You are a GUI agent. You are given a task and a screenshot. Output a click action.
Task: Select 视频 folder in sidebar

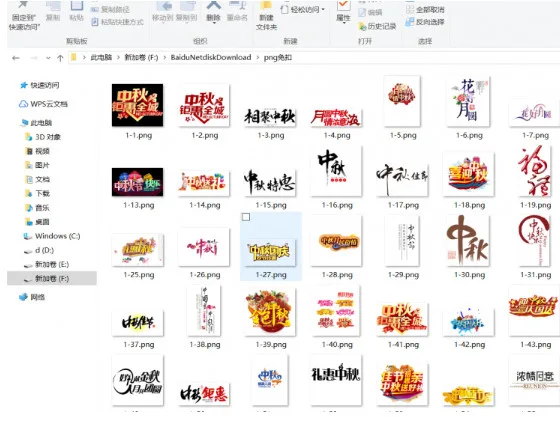point(38,151)
